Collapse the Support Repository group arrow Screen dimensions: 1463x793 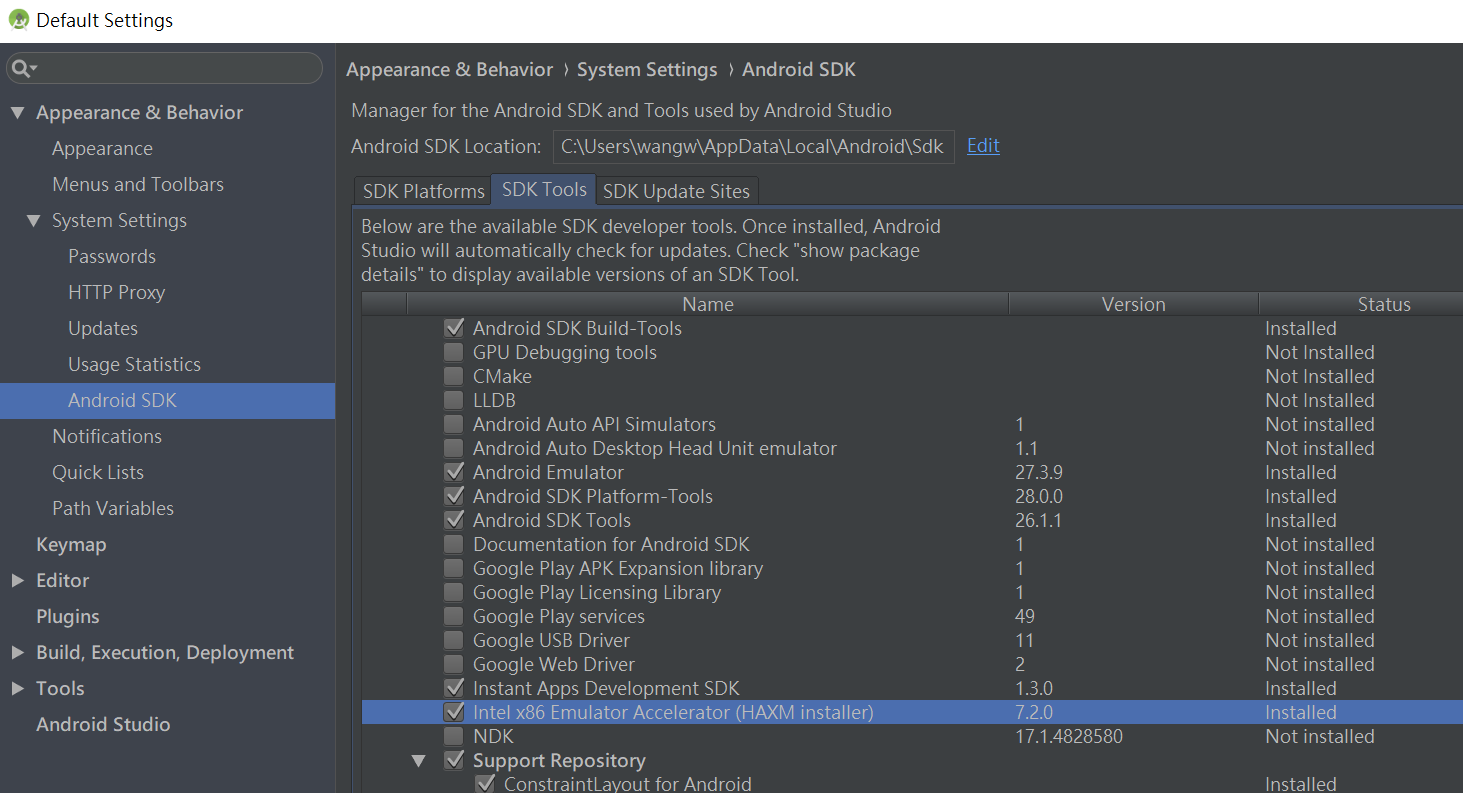[x=420, y=760]
